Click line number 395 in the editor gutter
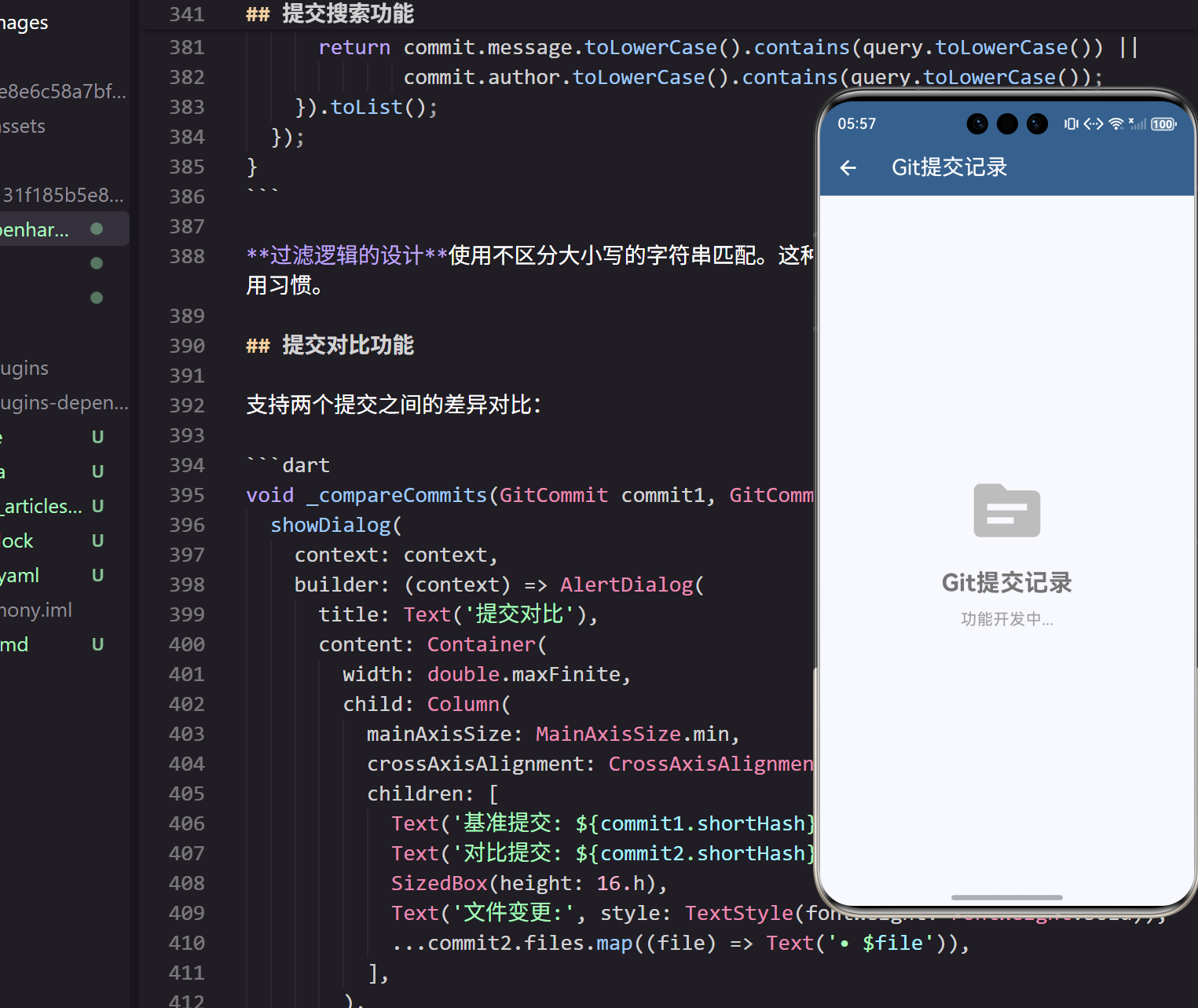The height and width of the screenshot is (1008, 1198). point(186,495)
